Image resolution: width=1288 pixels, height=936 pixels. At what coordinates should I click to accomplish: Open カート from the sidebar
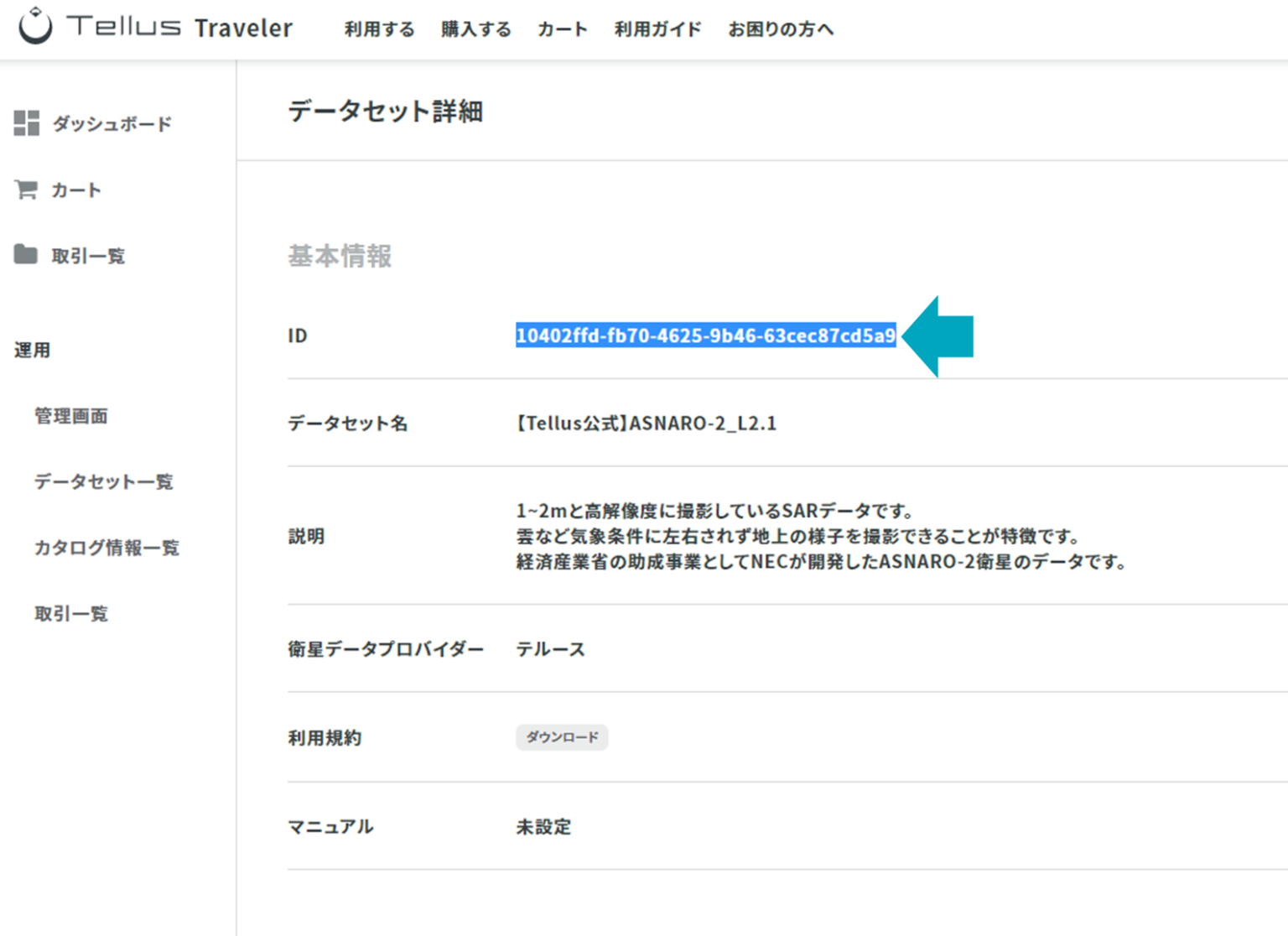coord(76,190)
